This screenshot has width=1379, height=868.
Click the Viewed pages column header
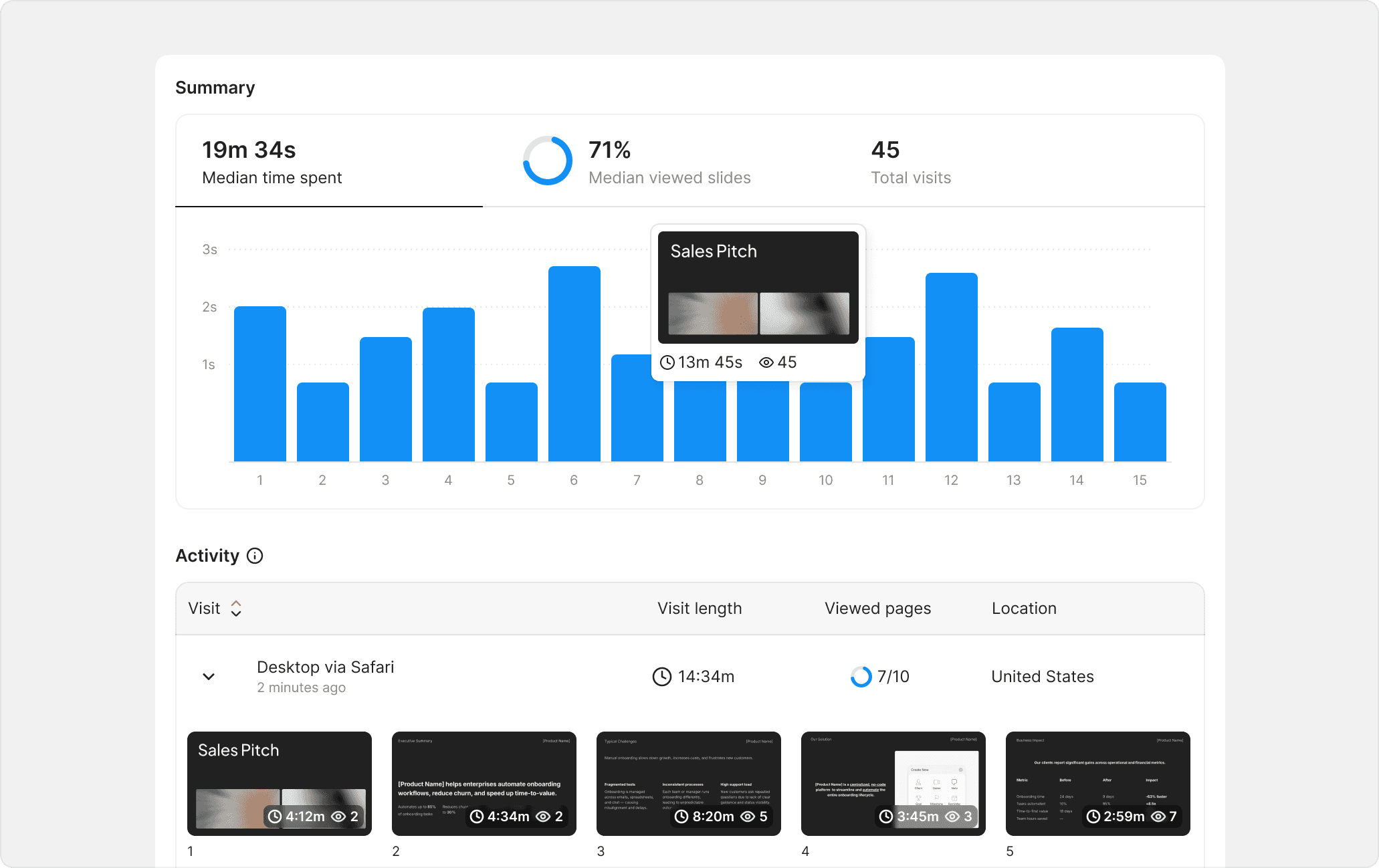(x=877, y=609)
